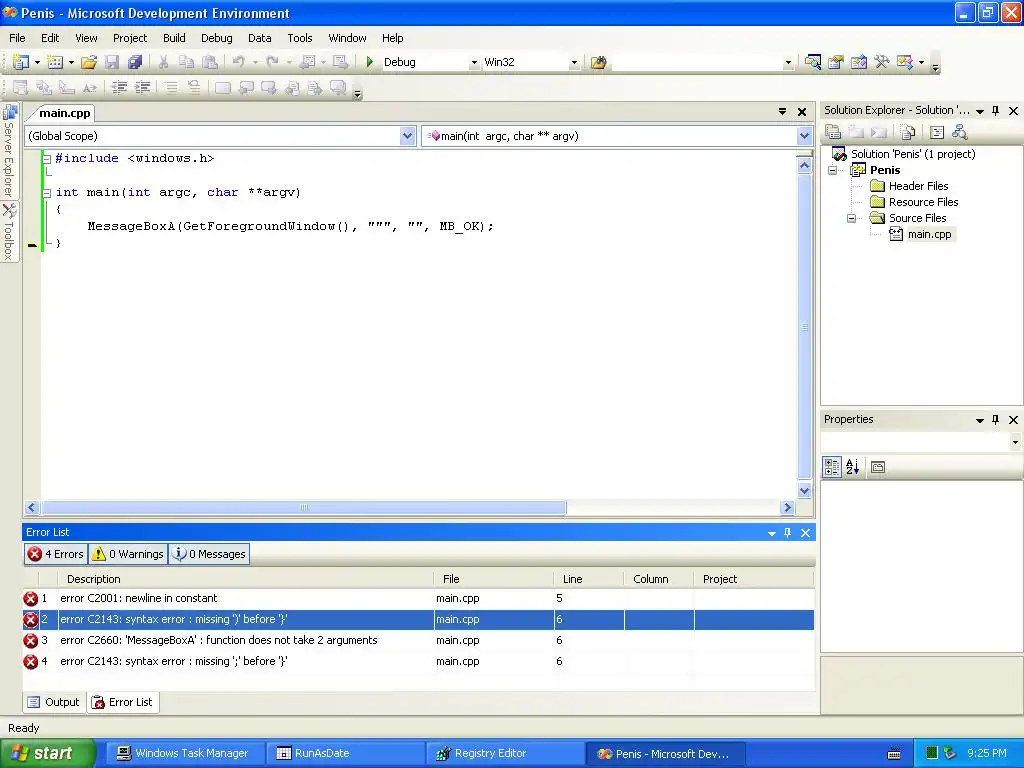Click the Find in Files binoculars icon

click(x=598, y=62)
